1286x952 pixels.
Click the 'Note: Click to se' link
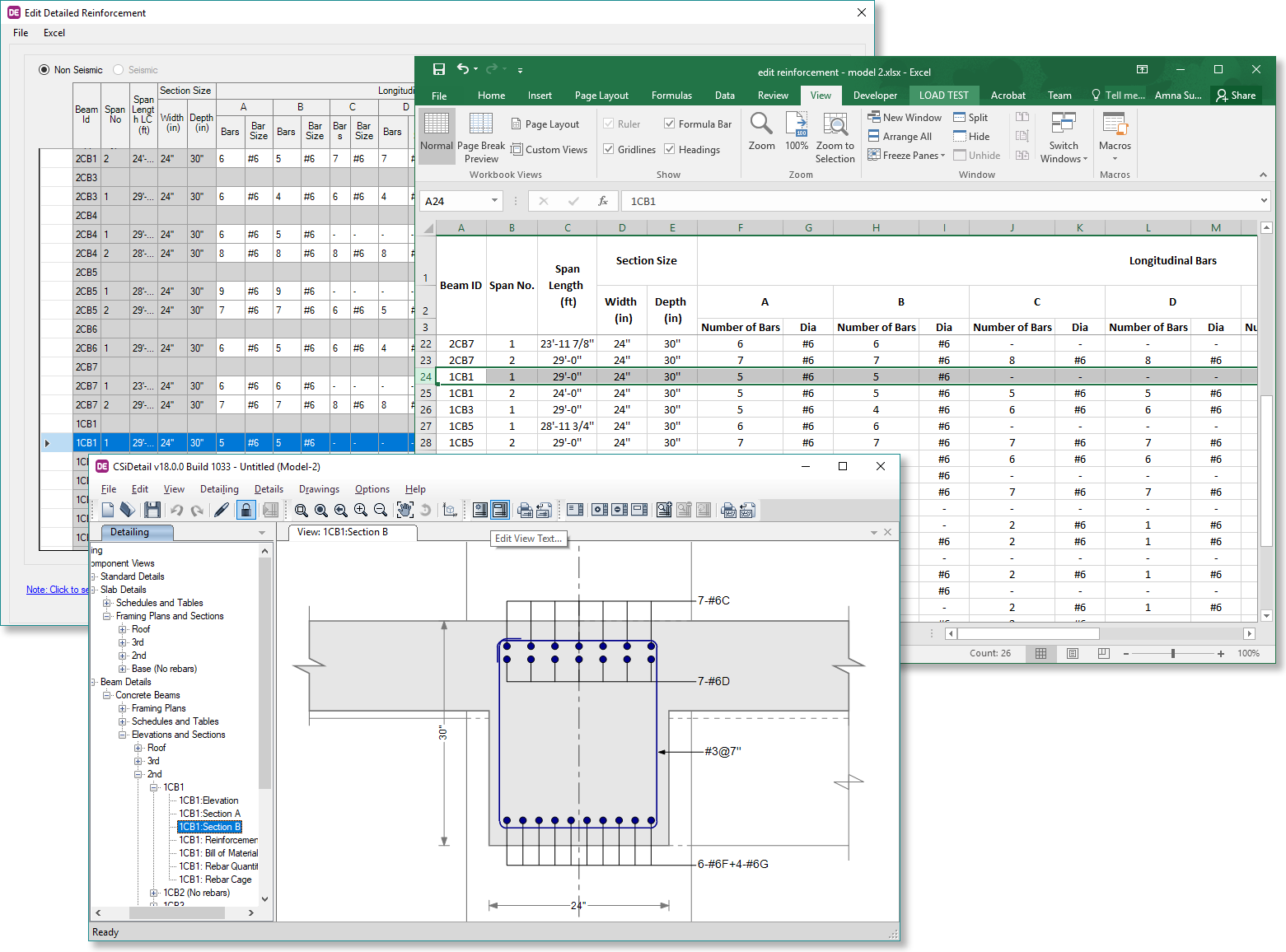[58, 590]
